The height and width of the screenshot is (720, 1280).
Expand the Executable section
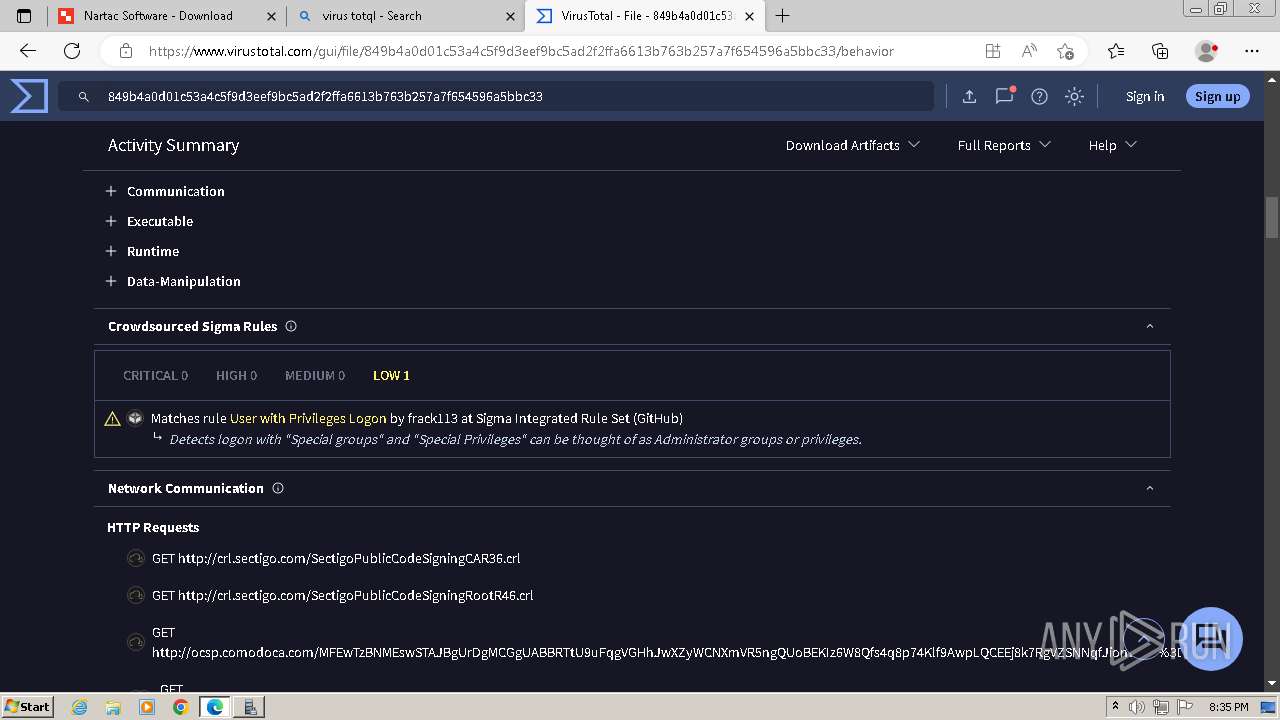[149, 221]
